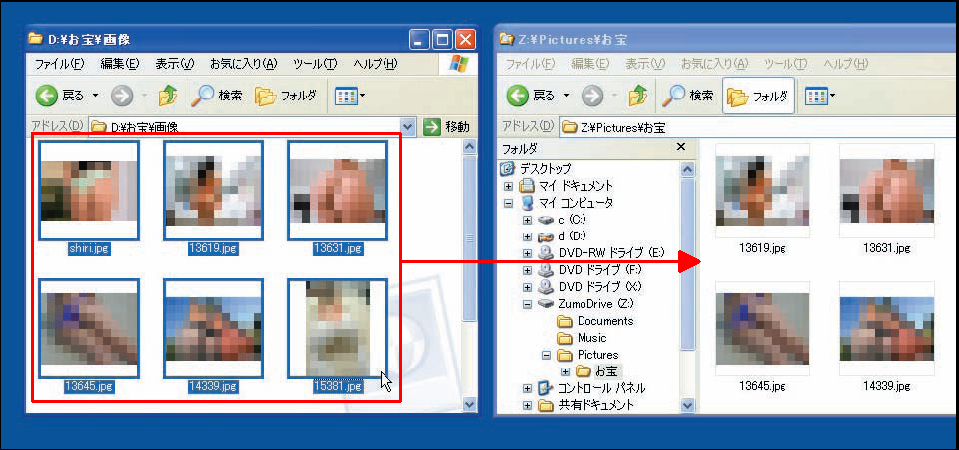Select 13631.jpg thumbnail in left window
959x450 pixels.
(338, 190)
